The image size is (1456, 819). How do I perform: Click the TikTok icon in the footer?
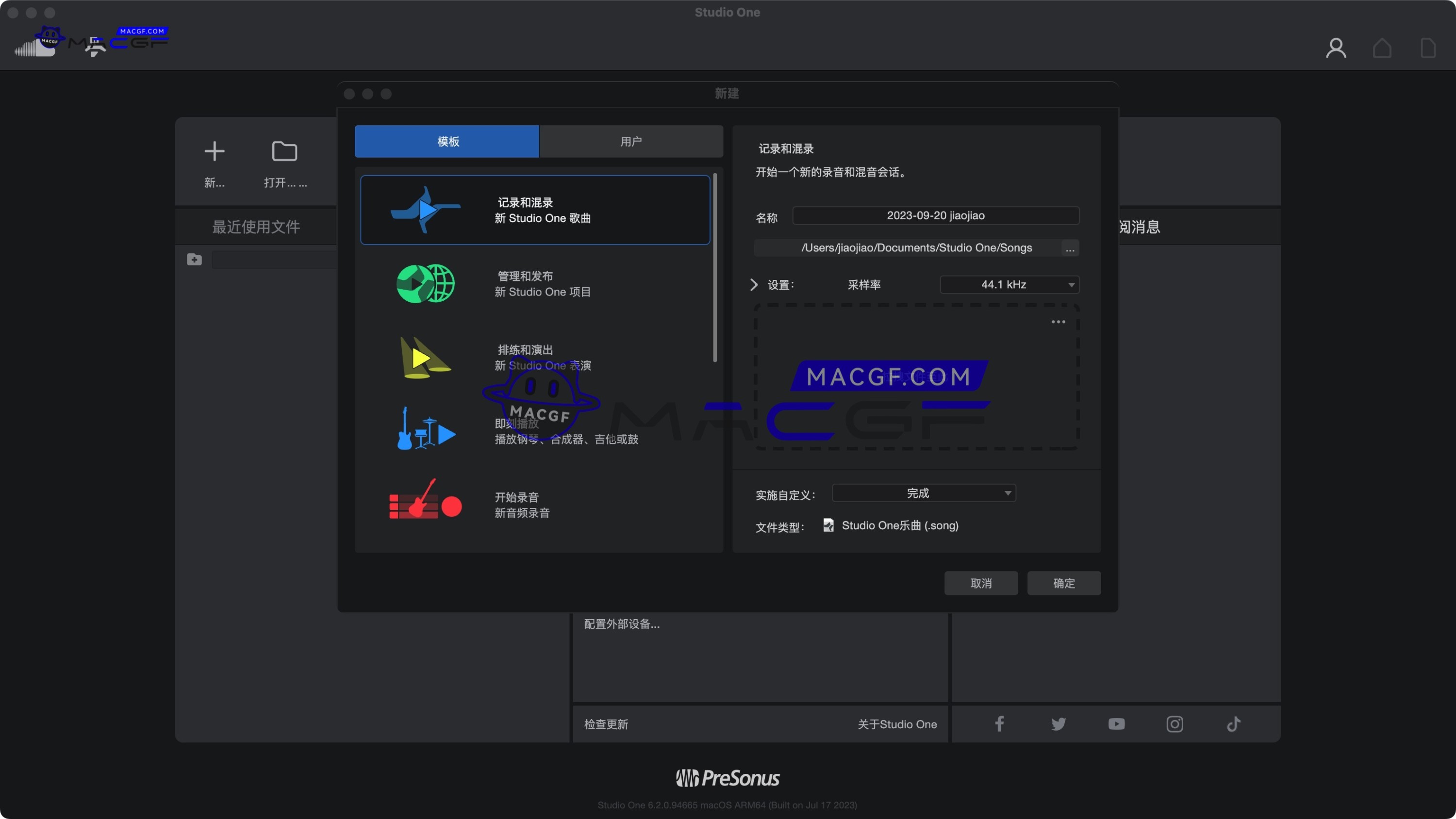(1234, 724)
